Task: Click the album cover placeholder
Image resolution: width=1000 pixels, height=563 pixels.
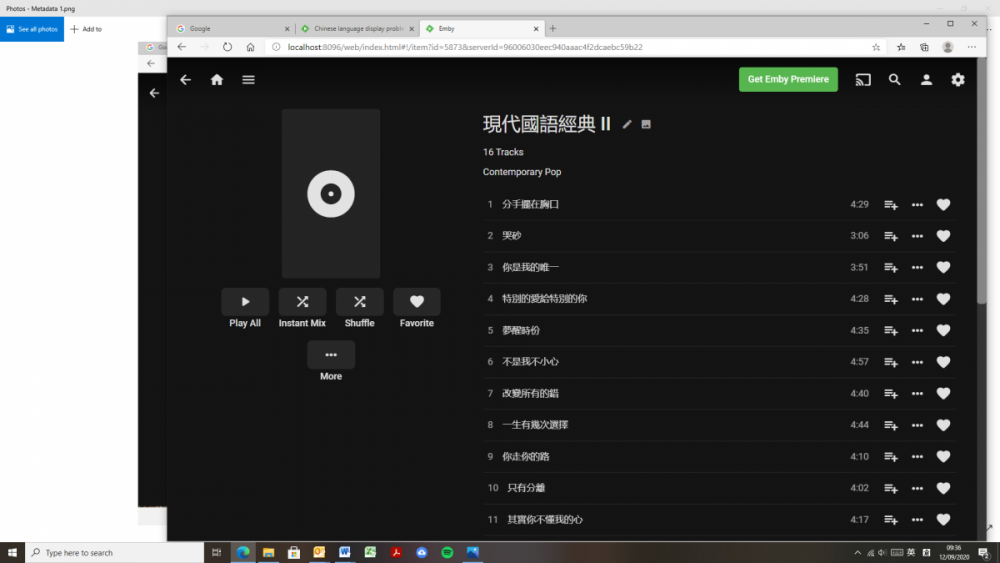Action: click(x=331, y=193)
